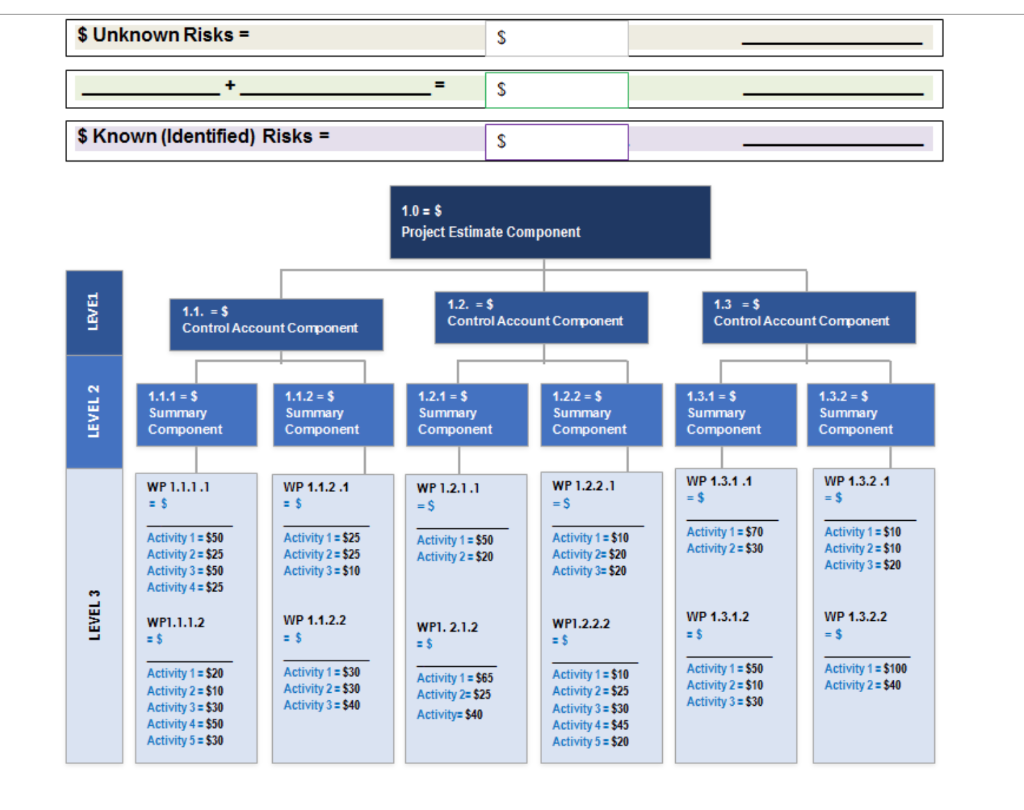Click the 1.1 Control Account Component box
The height and width of the screenshot is (810, 1024).
pos(276,325)
